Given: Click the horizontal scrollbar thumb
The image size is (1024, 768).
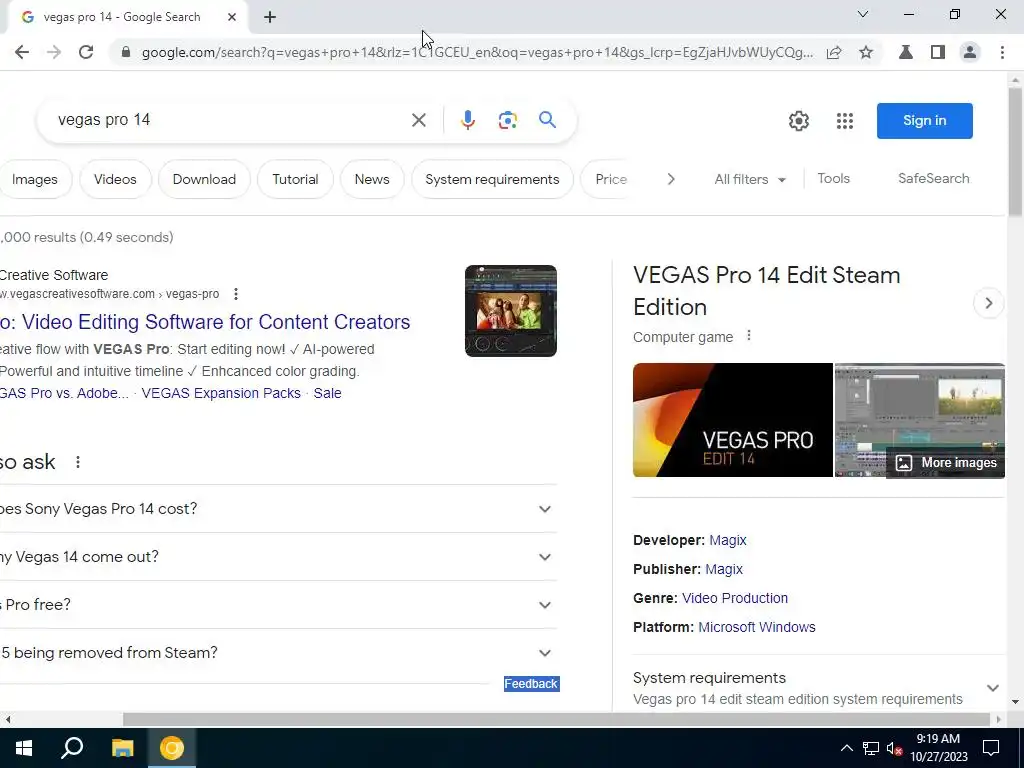Looking at the screenshot, I should [556, 719].
